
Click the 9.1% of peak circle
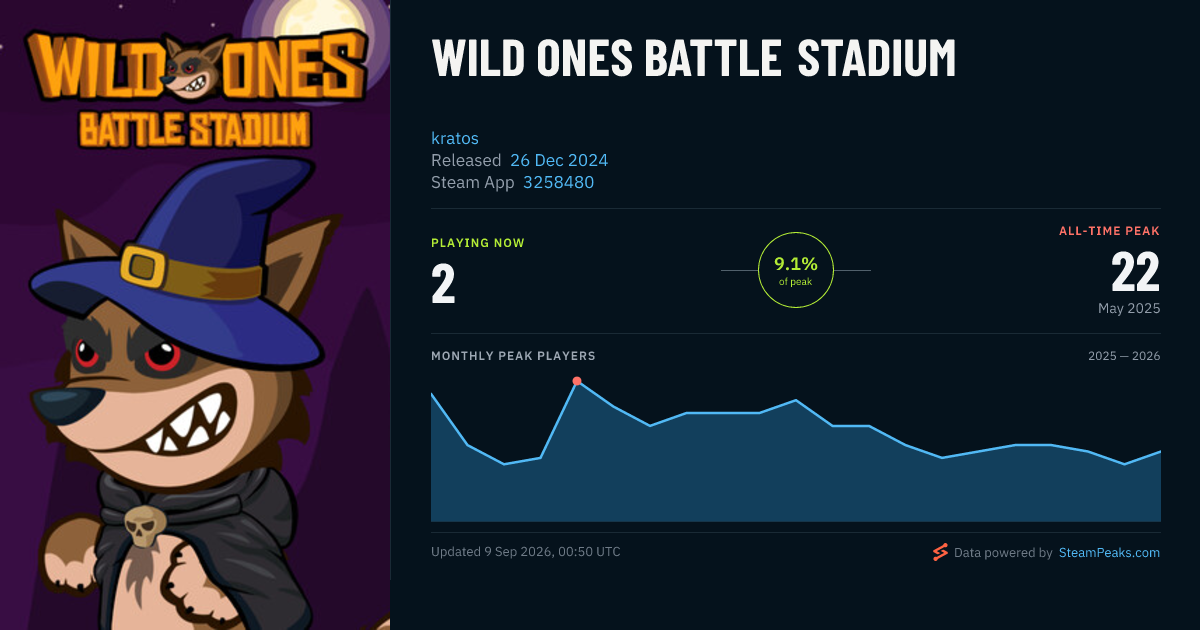[x=796, y=270]
